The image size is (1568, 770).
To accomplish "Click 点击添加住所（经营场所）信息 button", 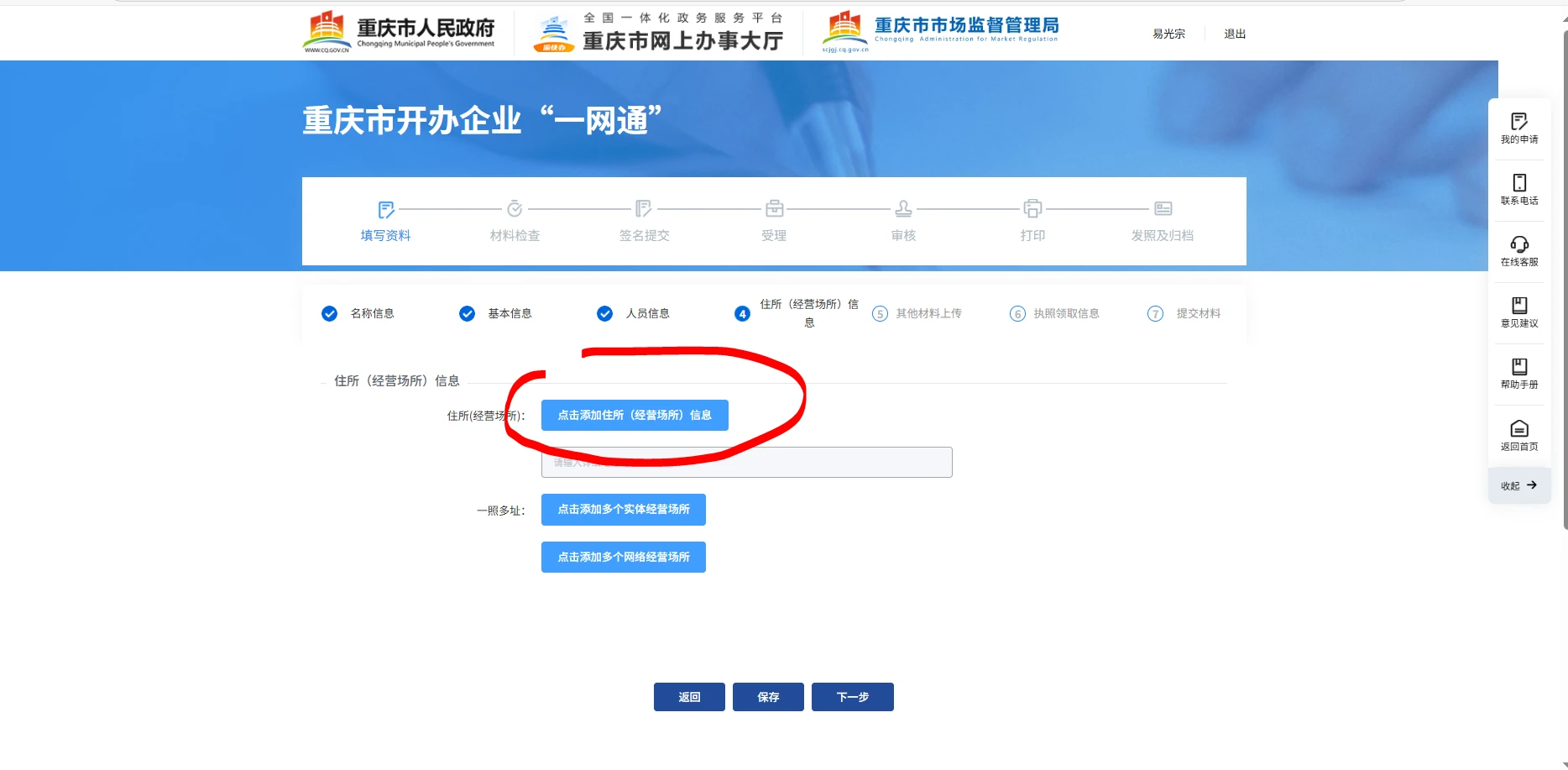I will [x=635, y=415].
